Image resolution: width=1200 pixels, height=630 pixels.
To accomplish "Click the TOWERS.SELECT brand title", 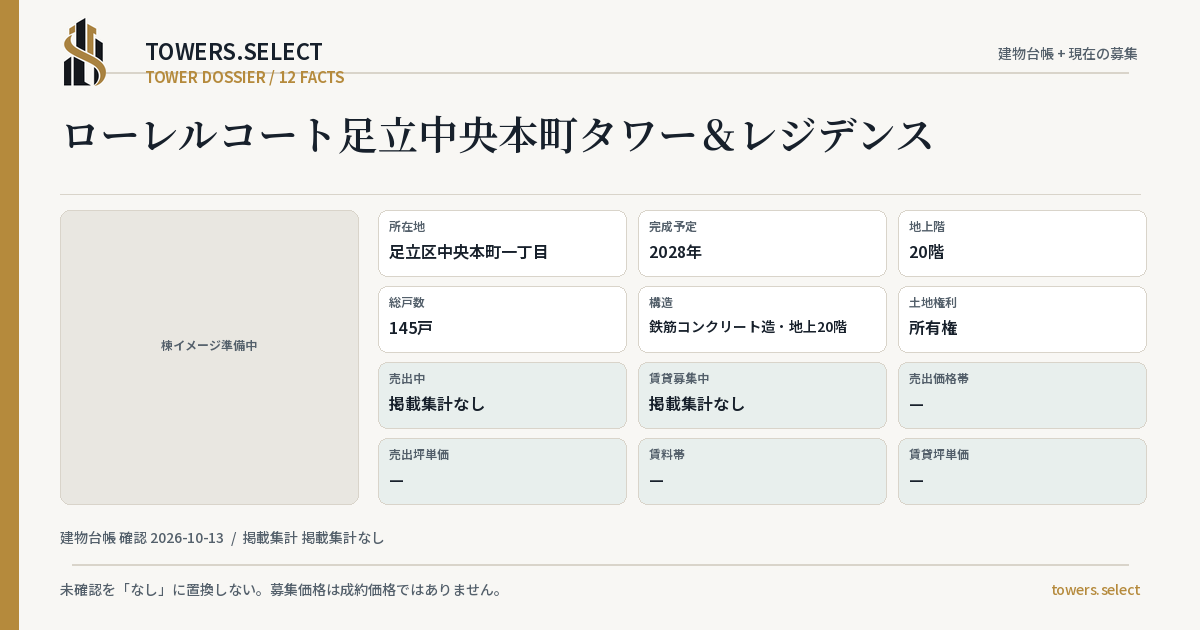I will pos(234,52).
